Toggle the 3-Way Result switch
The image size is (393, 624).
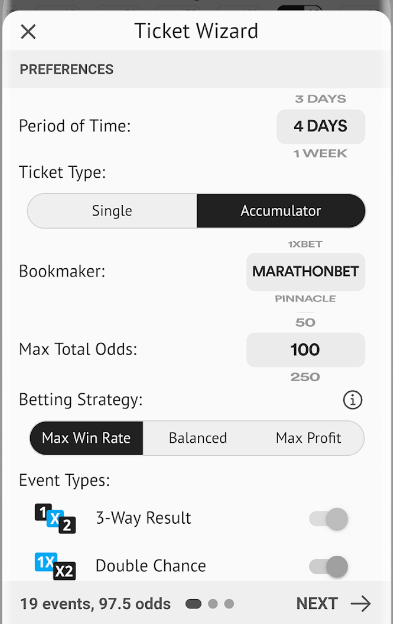329,519
